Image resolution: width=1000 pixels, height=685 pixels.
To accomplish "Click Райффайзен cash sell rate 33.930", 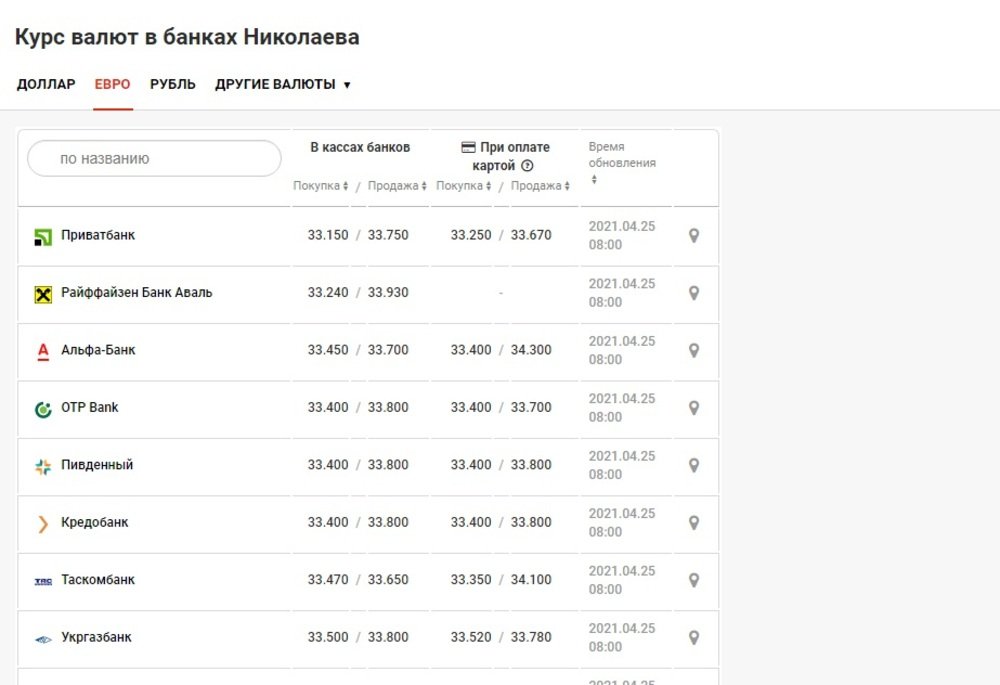I will [x=388, y=292].
